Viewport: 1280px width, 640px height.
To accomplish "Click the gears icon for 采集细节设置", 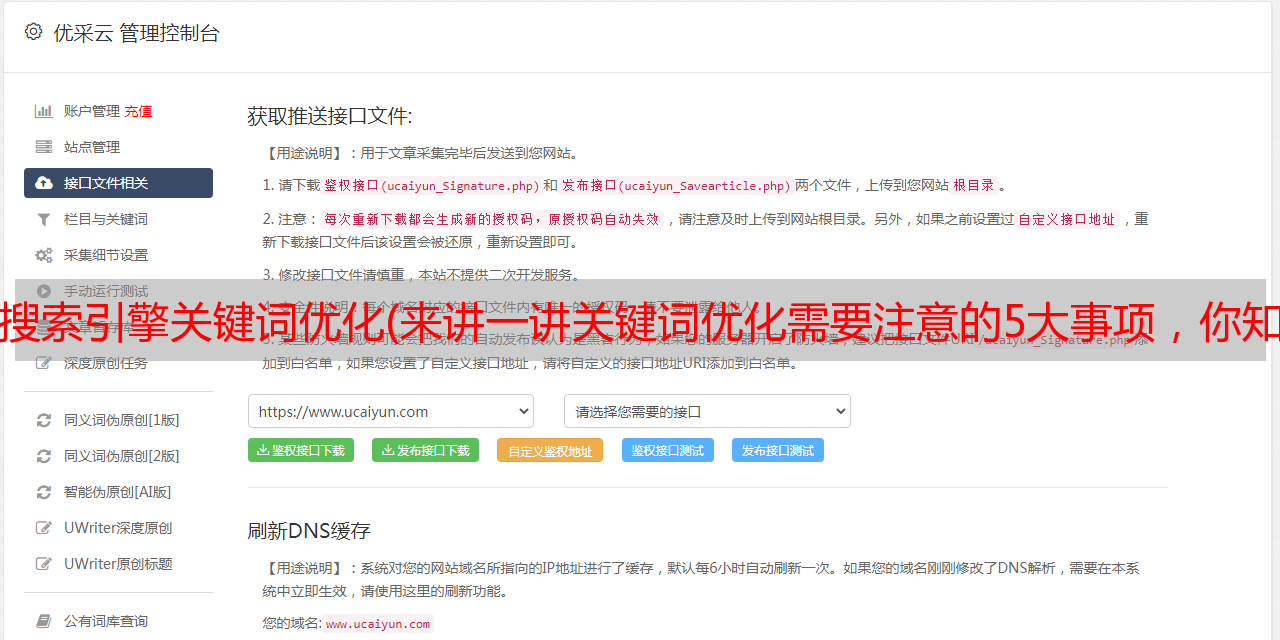I will (x=44, y=255).
